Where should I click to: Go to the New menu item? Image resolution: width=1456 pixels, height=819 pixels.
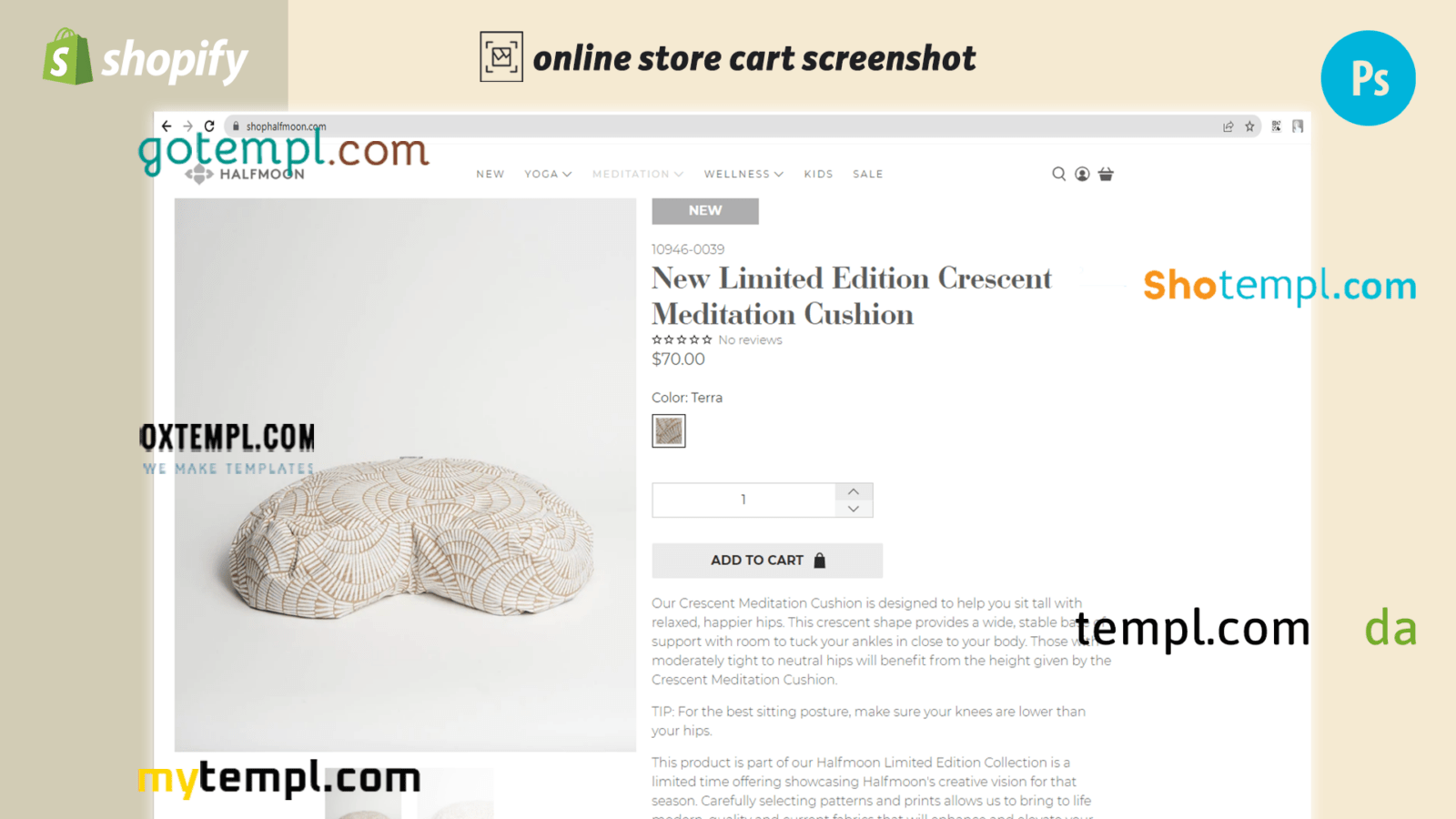click(x=490, y=174)
